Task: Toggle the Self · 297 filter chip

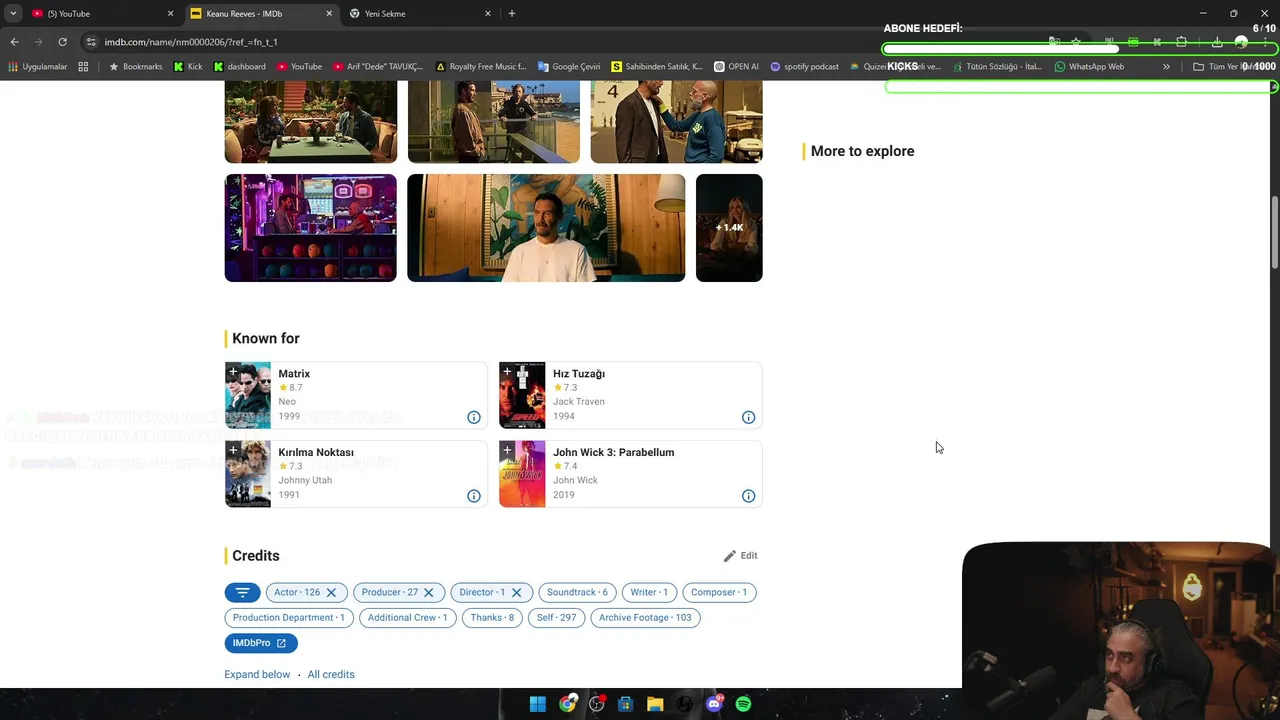Action: (x=556, y=618)
